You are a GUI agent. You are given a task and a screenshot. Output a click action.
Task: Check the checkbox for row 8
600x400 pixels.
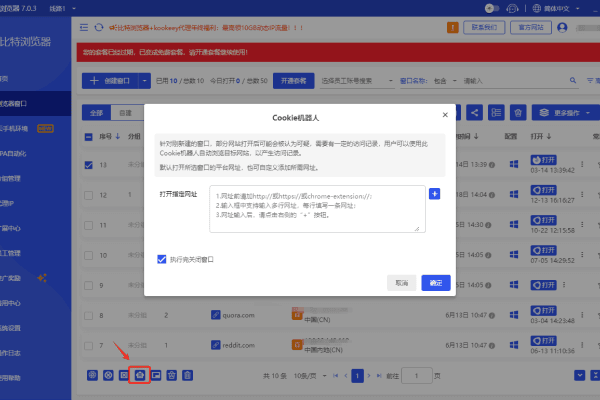tap(88, 316)
